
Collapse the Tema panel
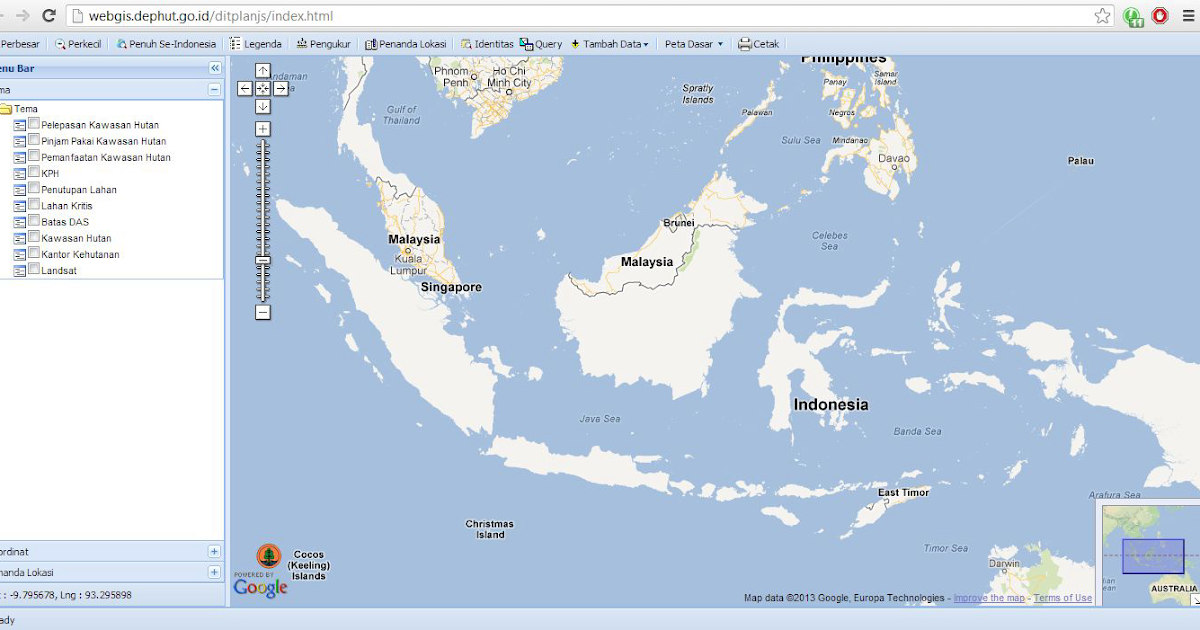(214, 89)
